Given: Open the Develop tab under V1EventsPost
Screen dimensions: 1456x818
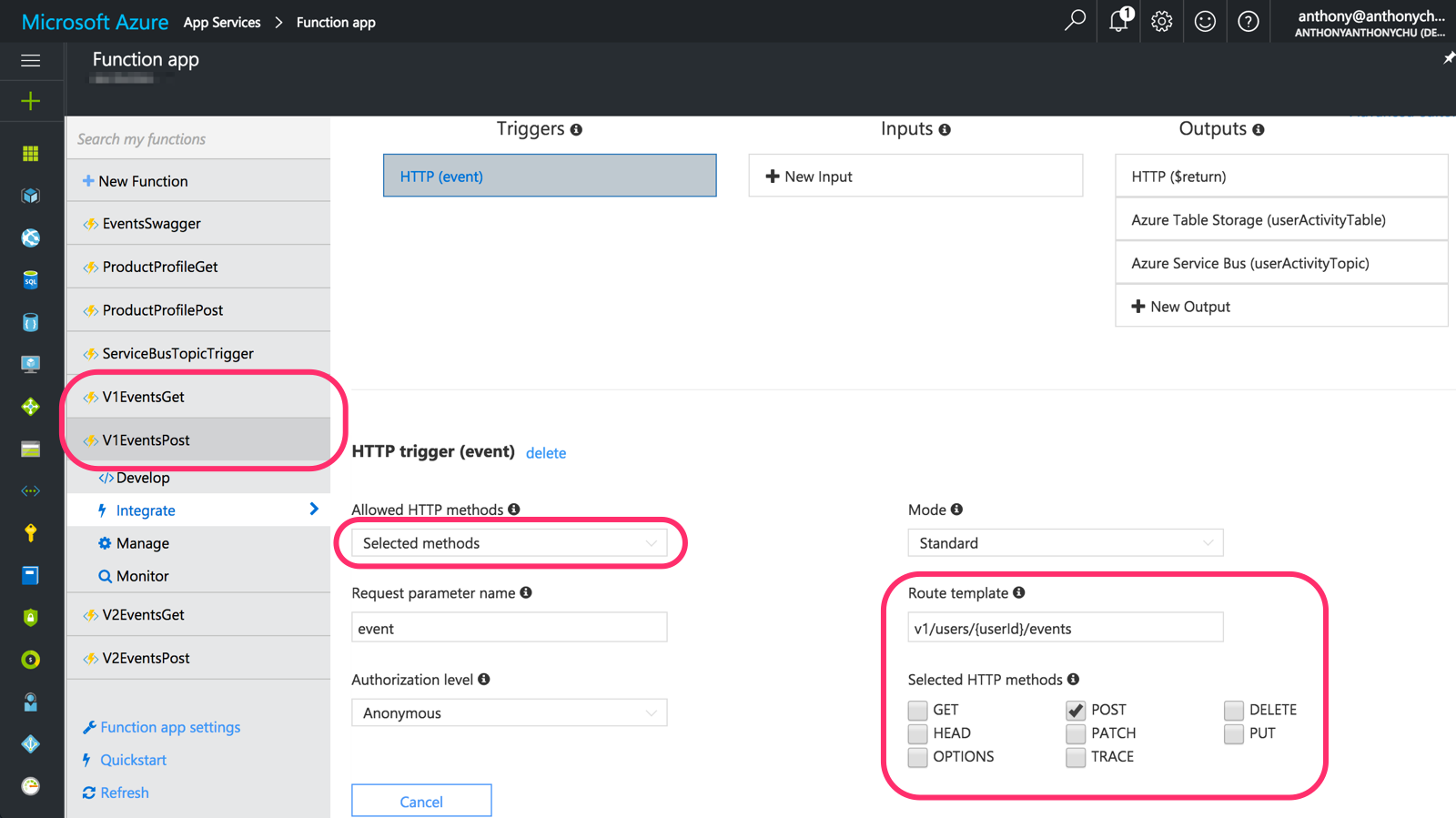Looking at the screenshot, I should click(x=198, y=478).
